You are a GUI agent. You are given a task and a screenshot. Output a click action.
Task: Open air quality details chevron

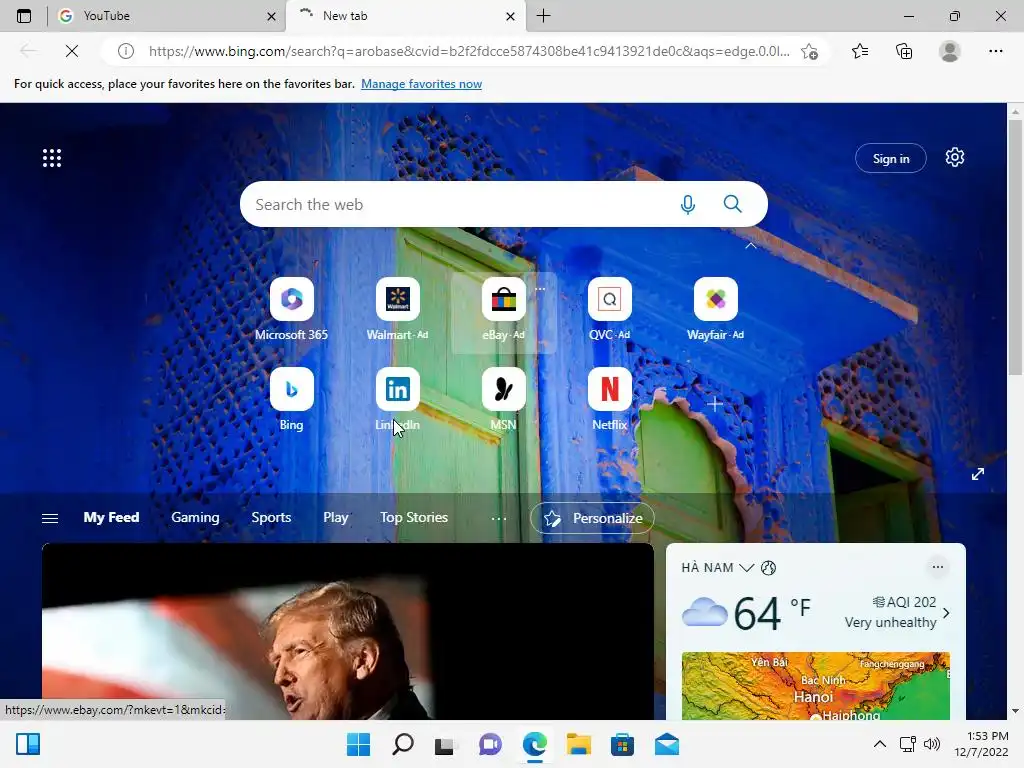pyautogui.click(x=946, y=613)
